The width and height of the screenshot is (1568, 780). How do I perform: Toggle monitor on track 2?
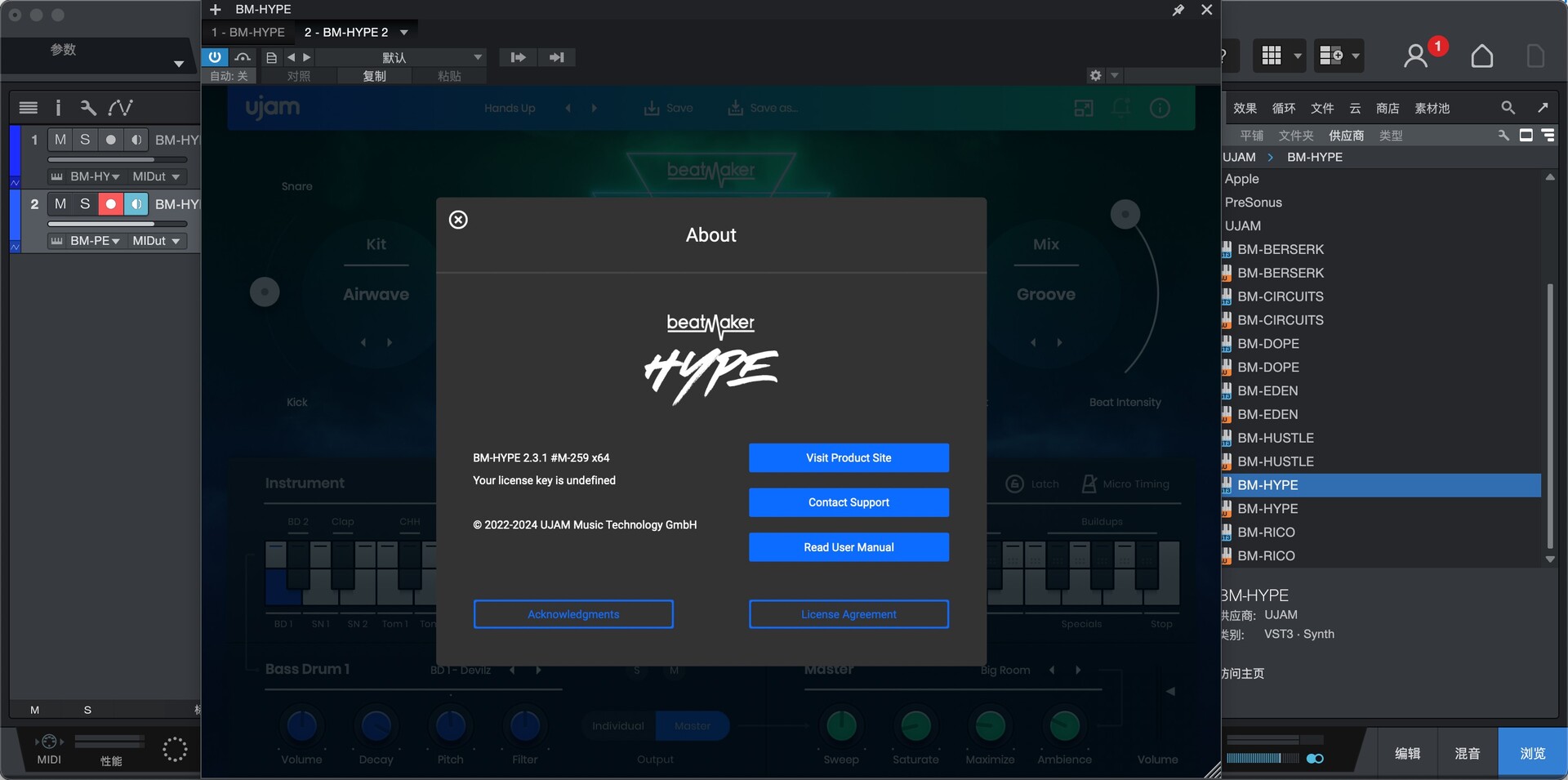click(x=136, y=203)
